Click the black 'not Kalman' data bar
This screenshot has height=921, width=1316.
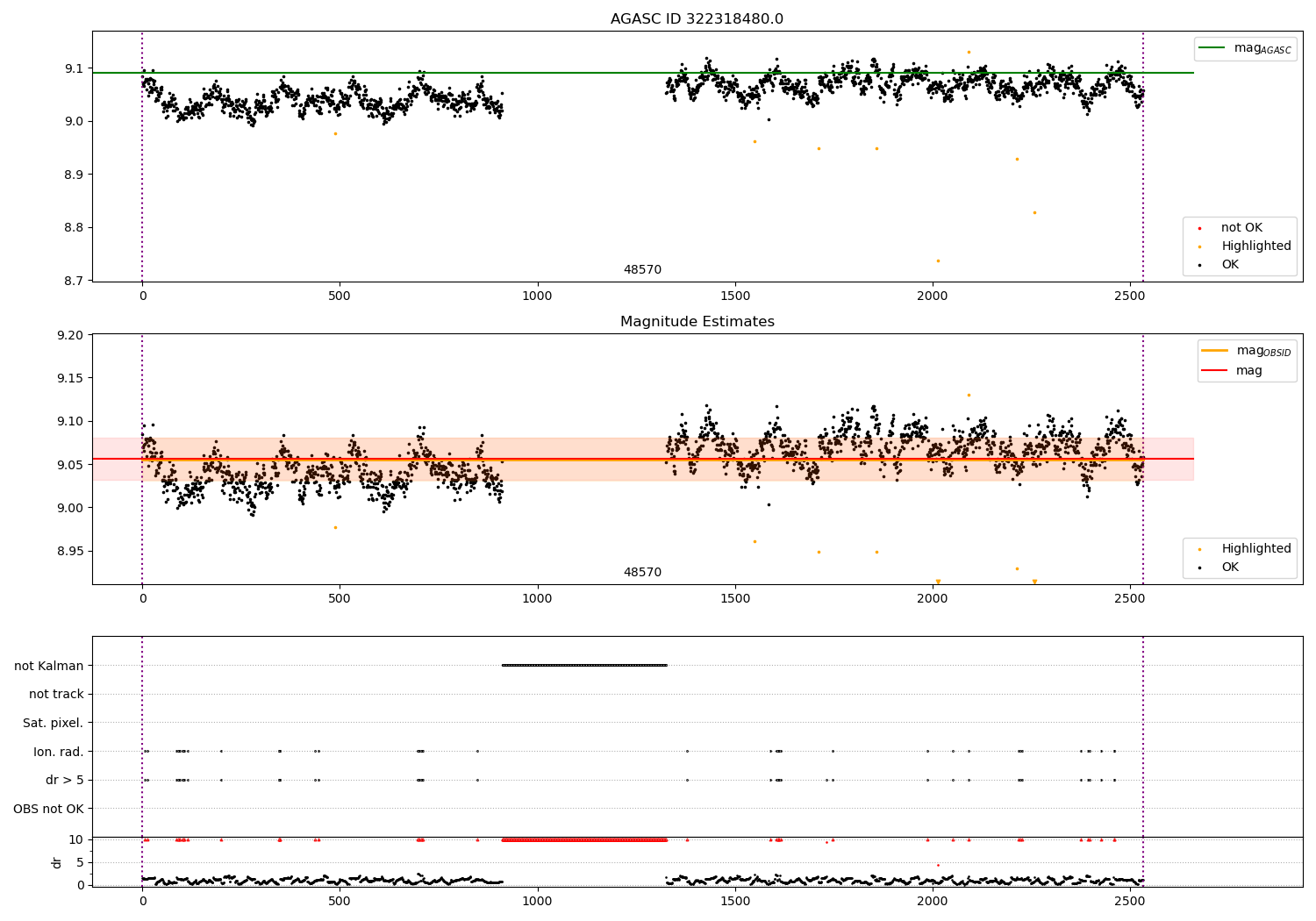tap(584, 665)
